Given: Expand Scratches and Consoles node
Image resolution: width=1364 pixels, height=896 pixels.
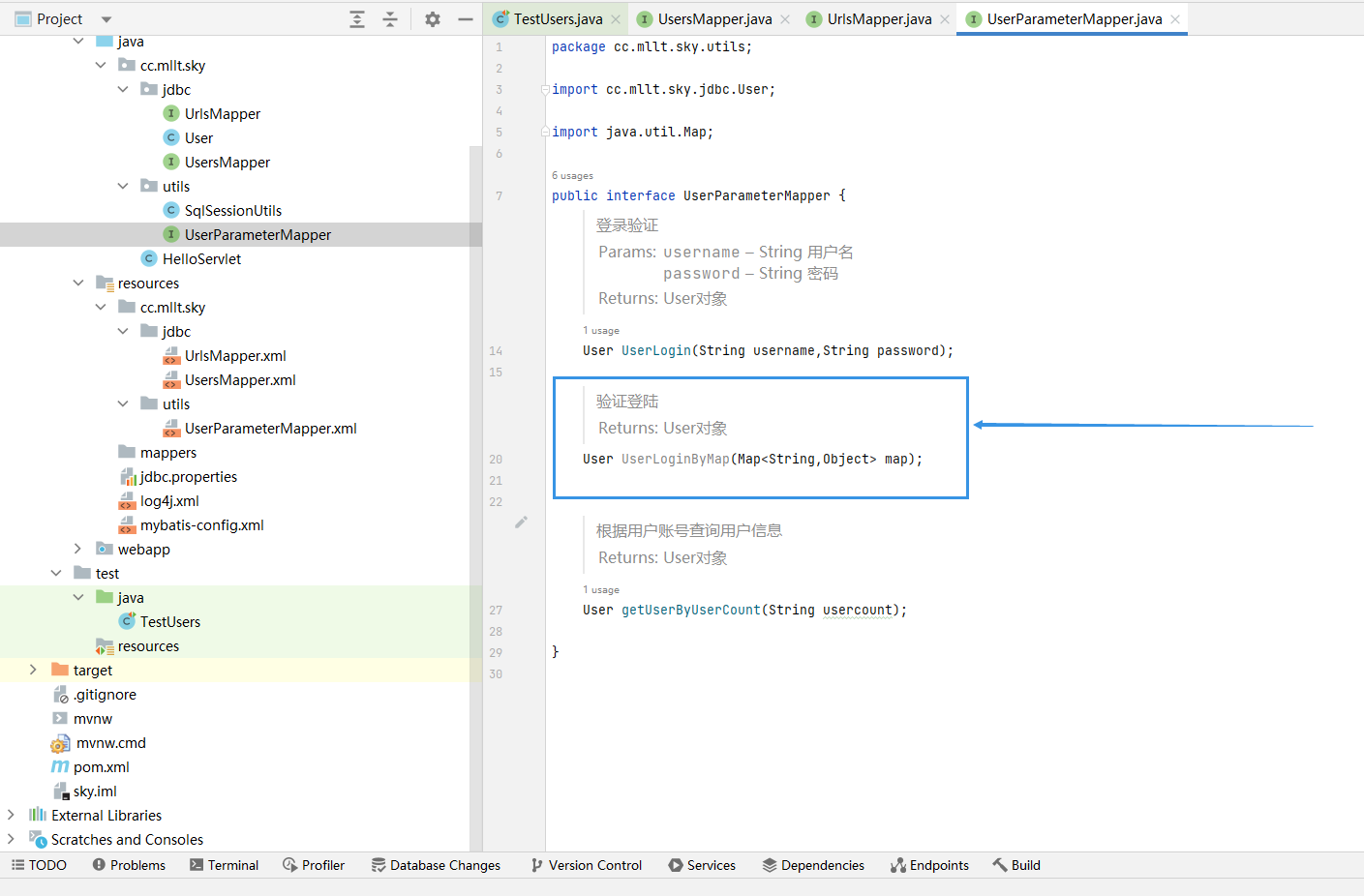Looking at the screenshot, I should coord(12,839).
